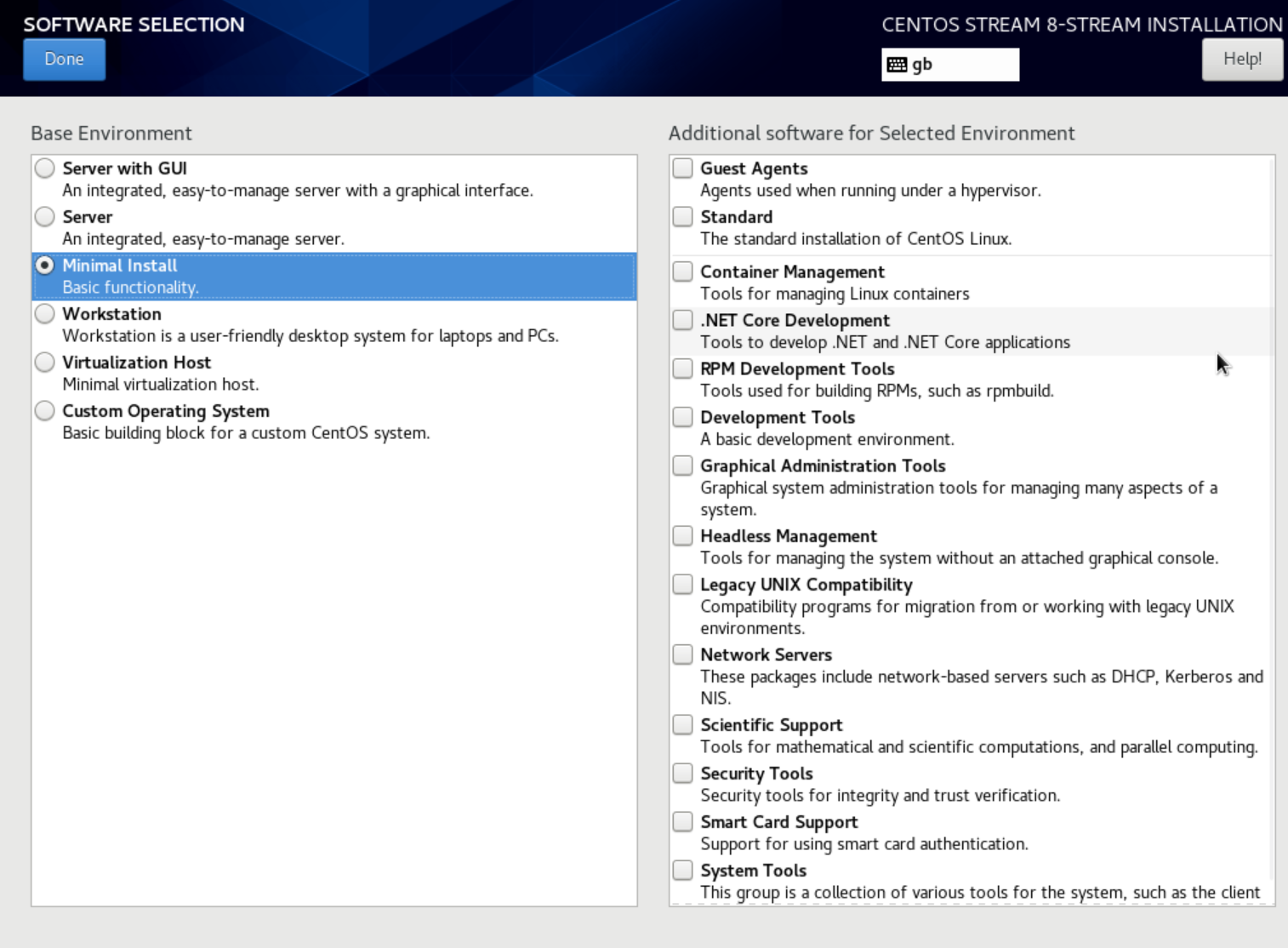Tick the Security Tools checkbox
The image size is (1288, 948).
coord(683,774)
